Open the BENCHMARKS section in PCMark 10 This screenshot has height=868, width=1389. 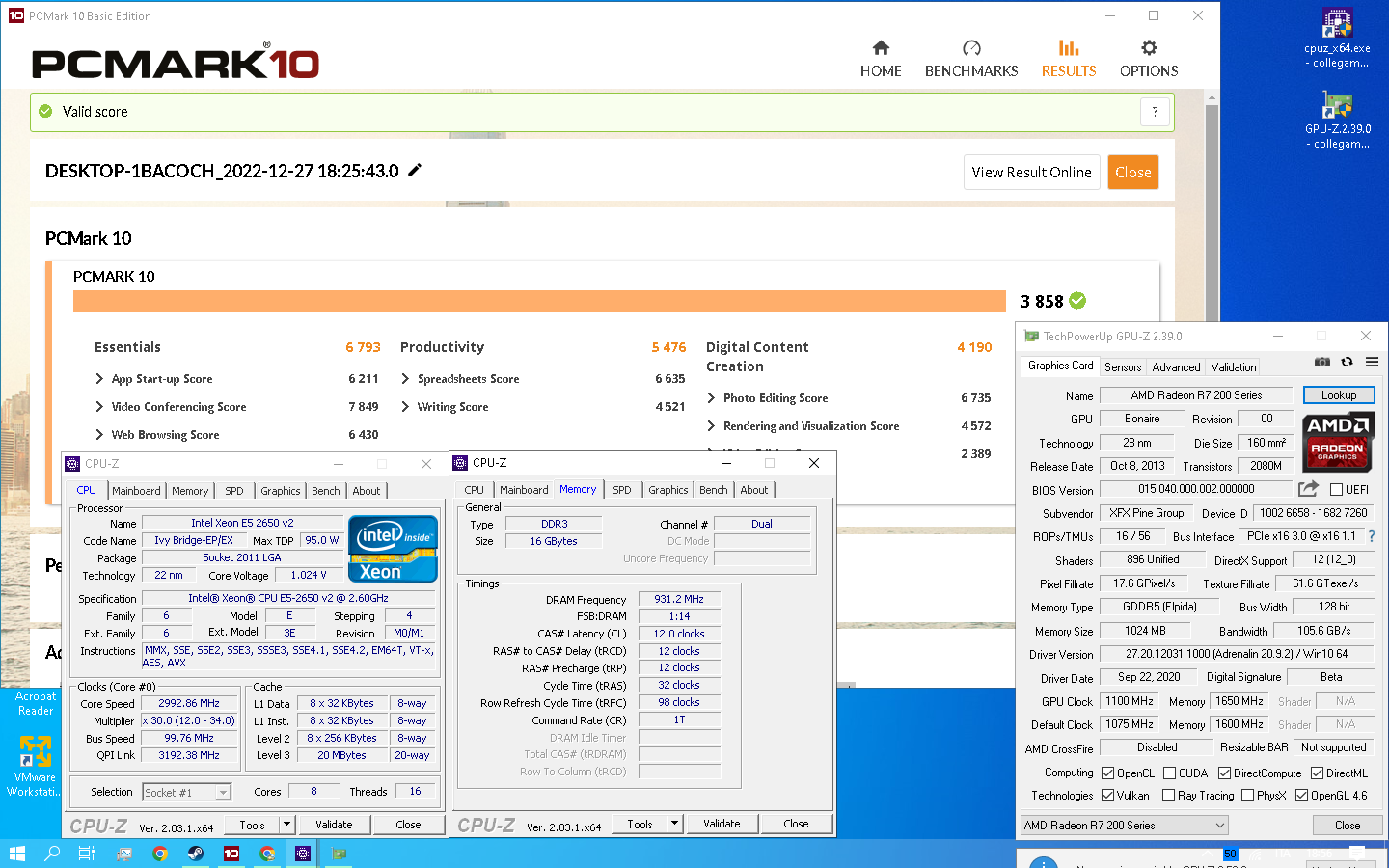point(971,59)
